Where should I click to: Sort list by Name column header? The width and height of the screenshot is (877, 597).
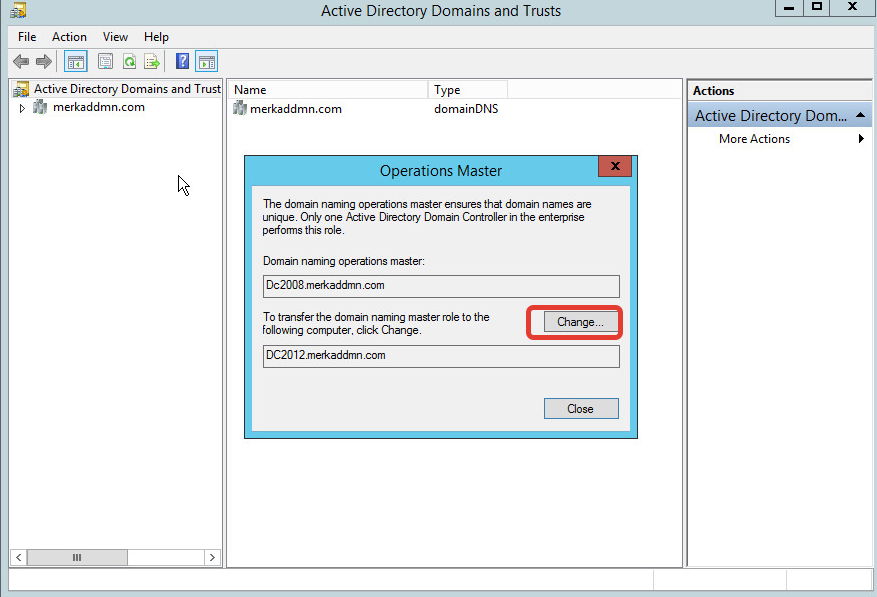coord(328,90)
